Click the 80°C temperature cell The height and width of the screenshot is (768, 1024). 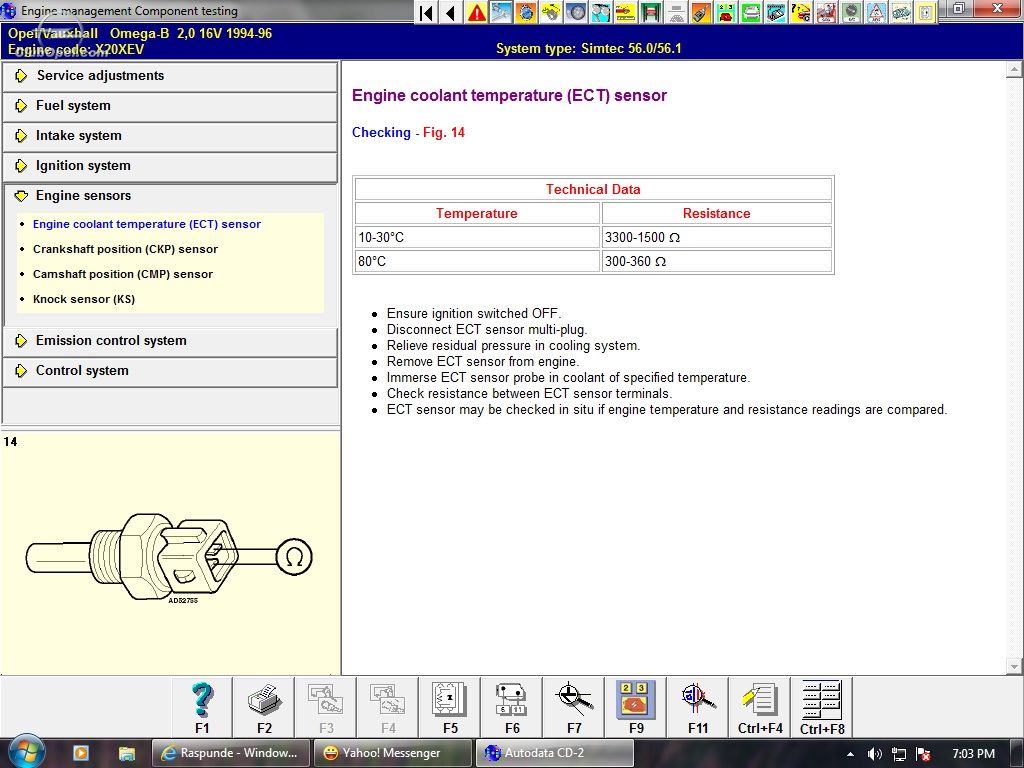477,261
